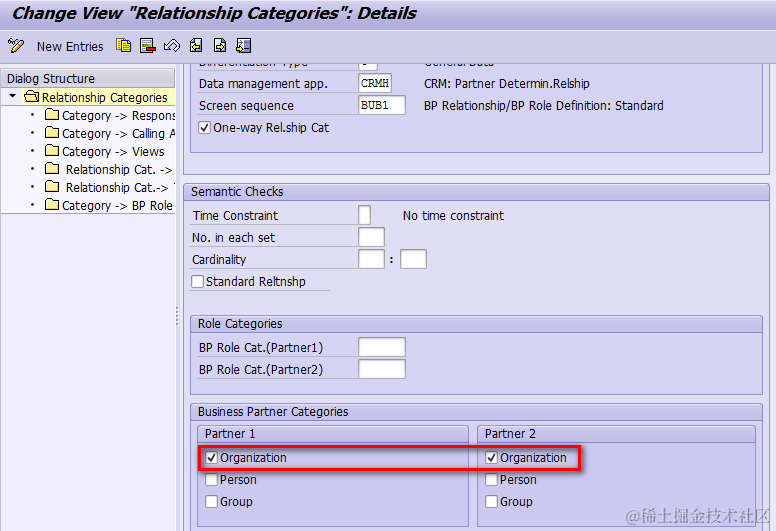Go to Previous Entry icon
776x531 pixels.
pos(196,46)
